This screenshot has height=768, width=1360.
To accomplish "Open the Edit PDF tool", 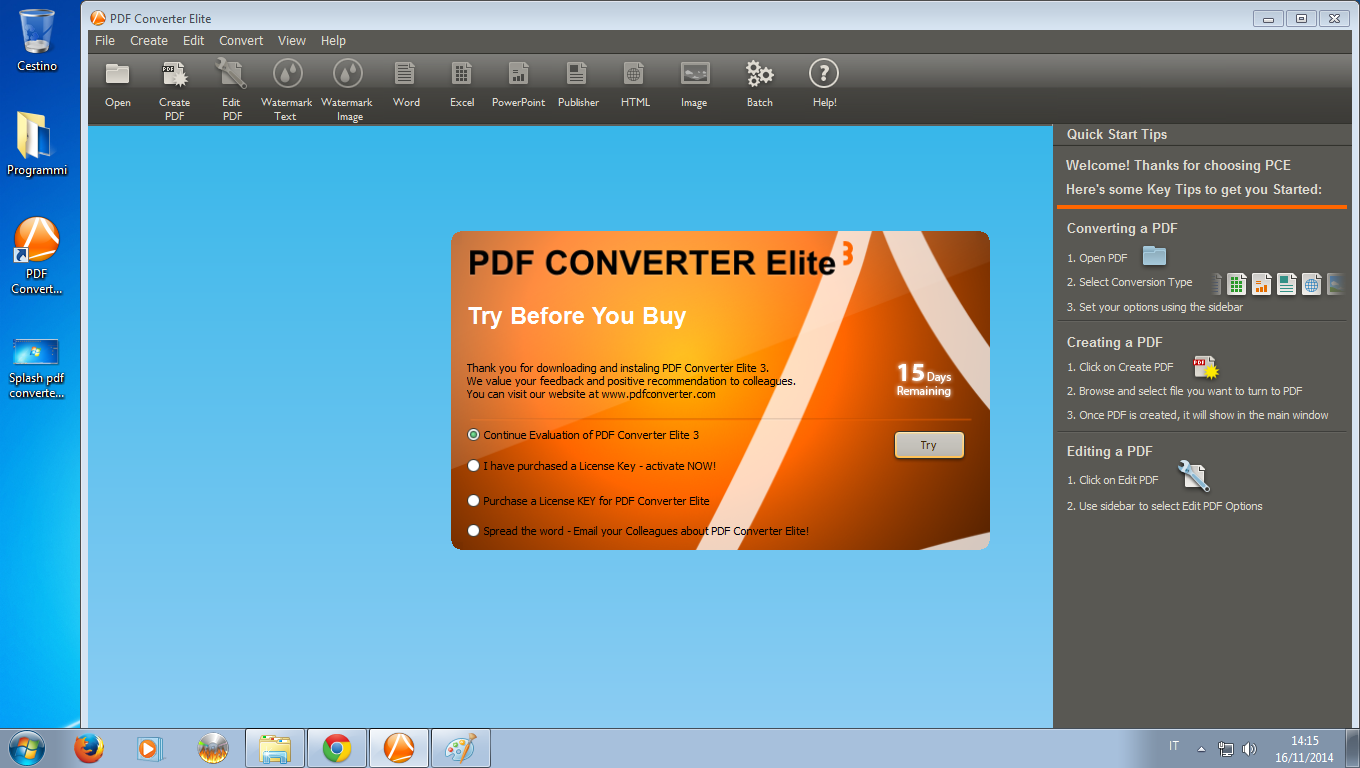I will [x=231, y=75].
